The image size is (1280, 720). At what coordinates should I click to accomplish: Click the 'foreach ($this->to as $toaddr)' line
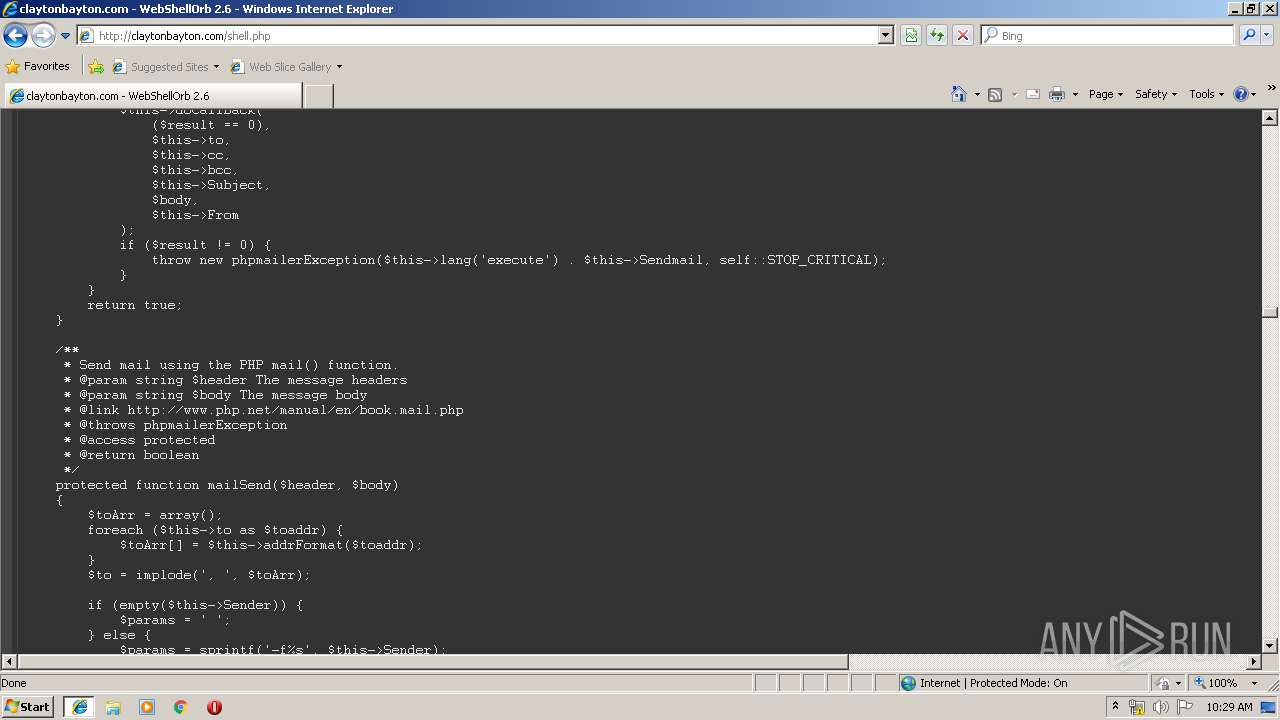[215, 530]
